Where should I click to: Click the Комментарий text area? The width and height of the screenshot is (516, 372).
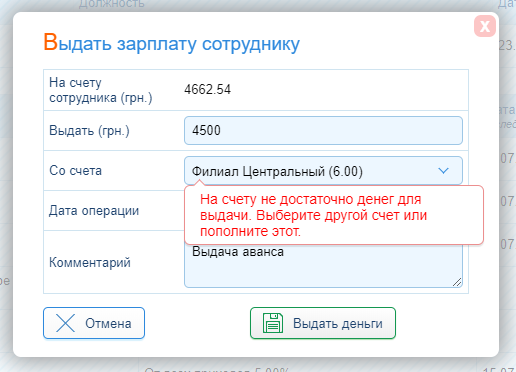click(323, 266)
